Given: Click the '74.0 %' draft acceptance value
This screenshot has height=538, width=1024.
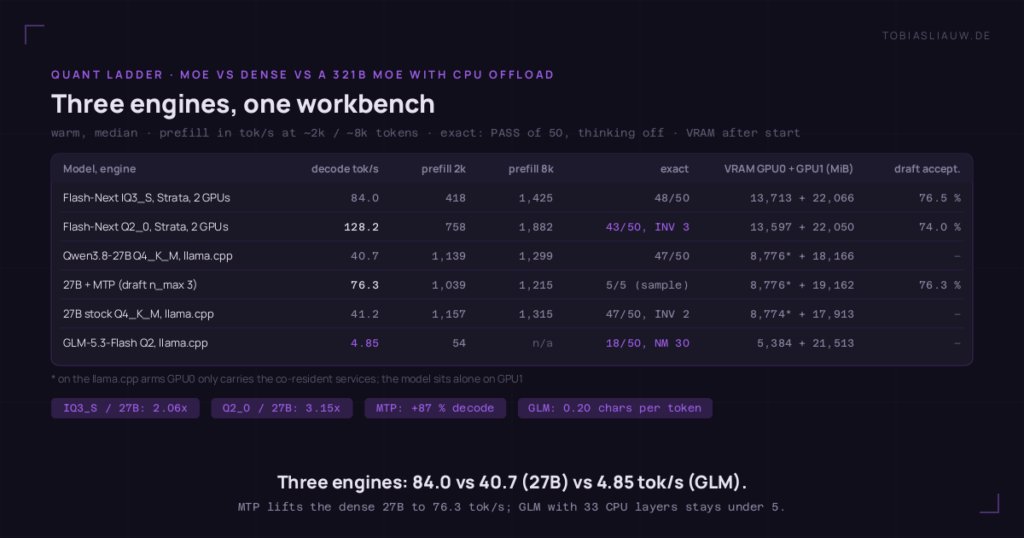Looking at the screenshot, I should (x=940, y=227).
